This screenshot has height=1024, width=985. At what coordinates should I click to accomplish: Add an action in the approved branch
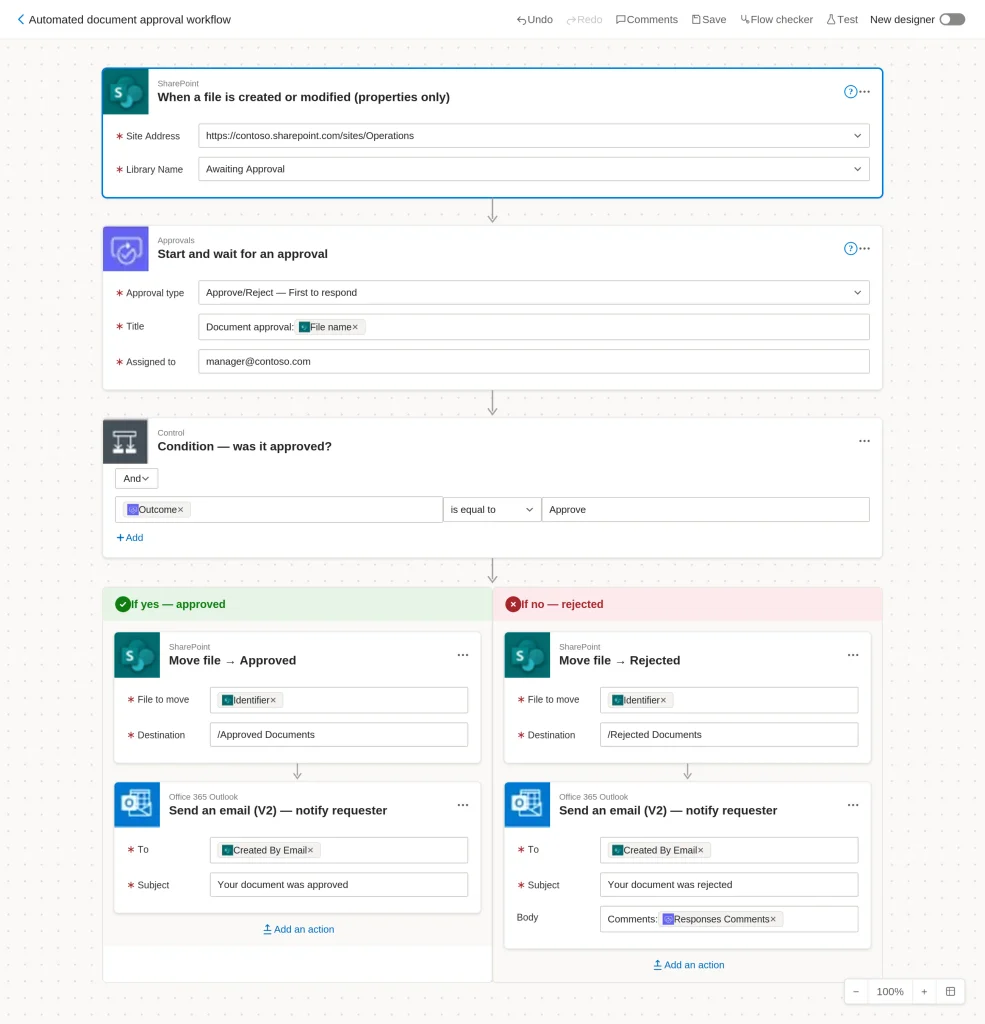tap(299, 929)
